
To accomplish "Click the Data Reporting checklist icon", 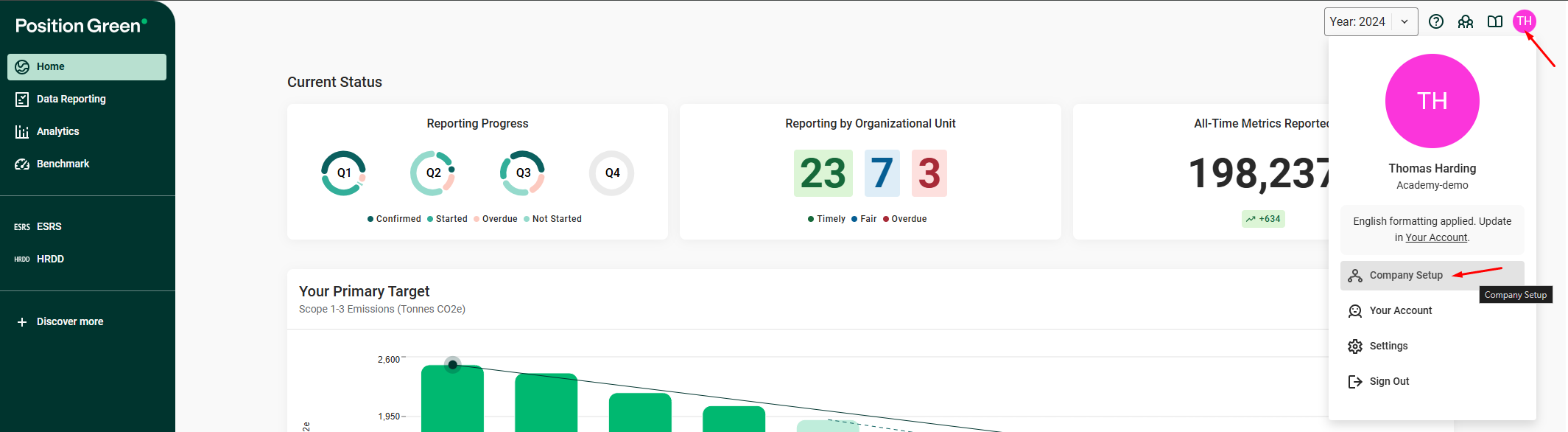I will pos(22,99).
